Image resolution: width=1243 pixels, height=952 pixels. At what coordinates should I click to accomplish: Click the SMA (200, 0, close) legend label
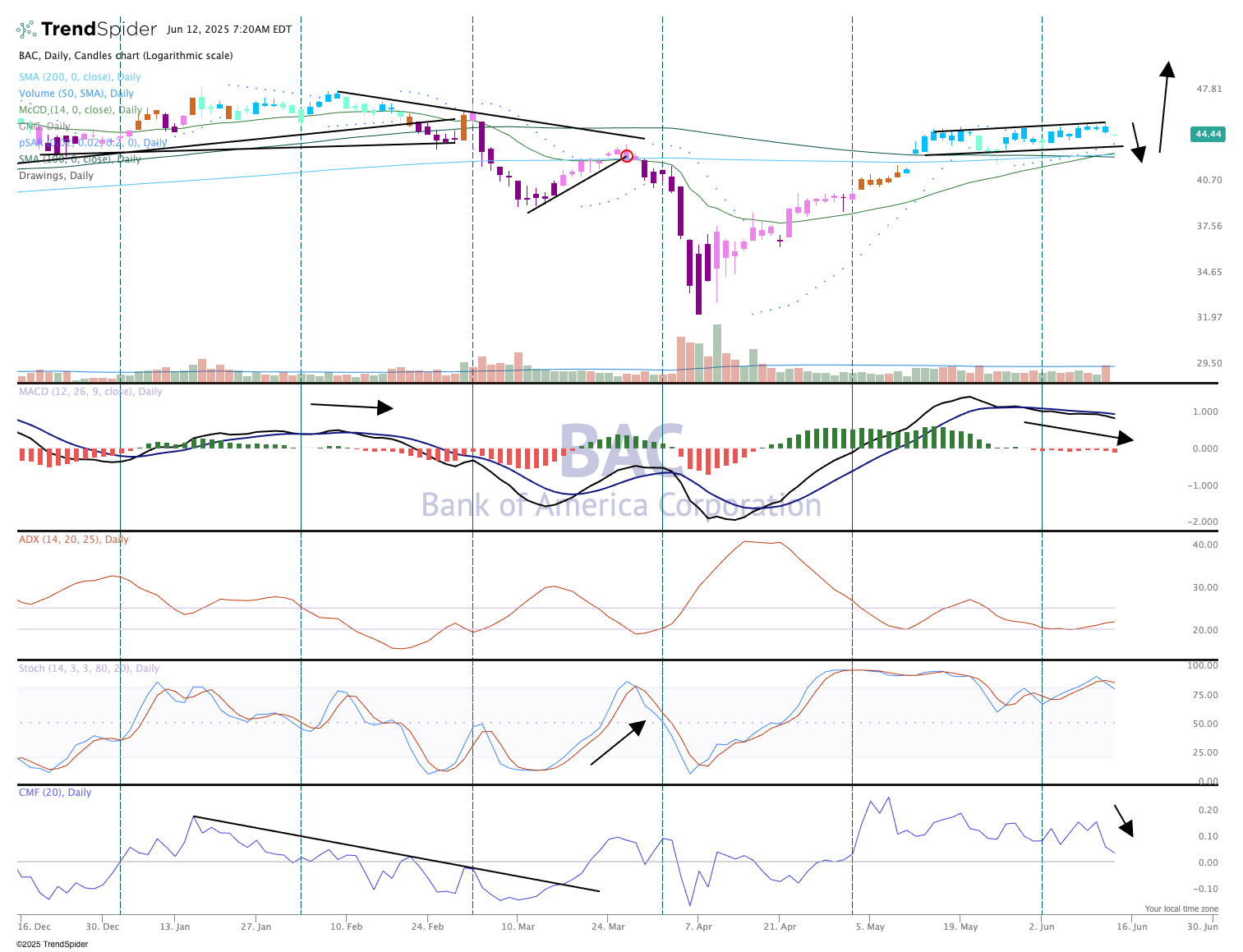(x=80, y=77)
